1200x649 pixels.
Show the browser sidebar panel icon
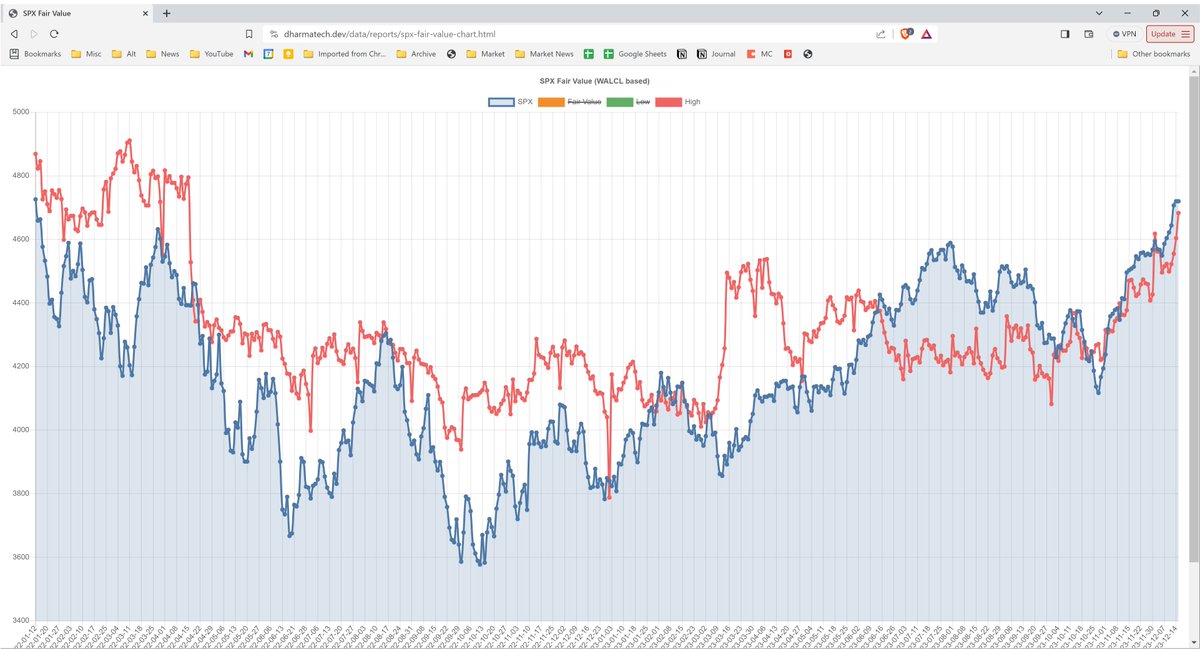(1065, 34)
